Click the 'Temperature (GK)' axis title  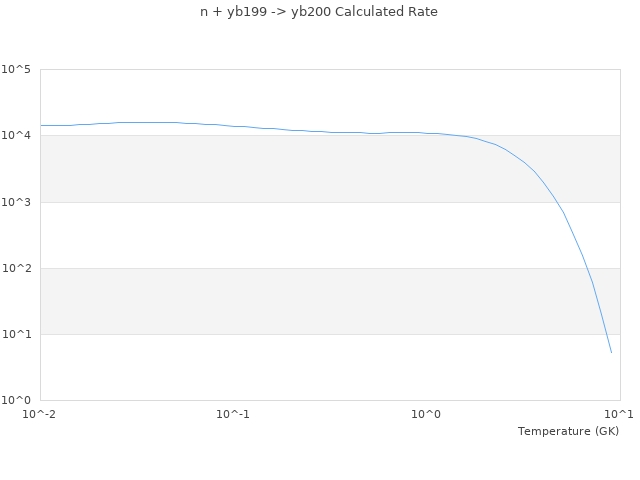tap(568, 431)
